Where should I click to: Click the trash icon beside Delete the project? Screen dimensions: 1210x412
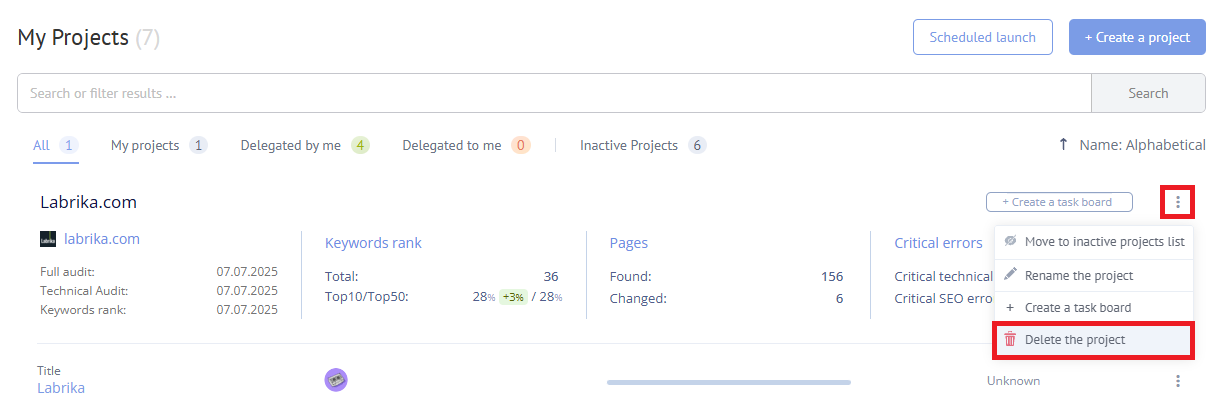coord(1010,340)
